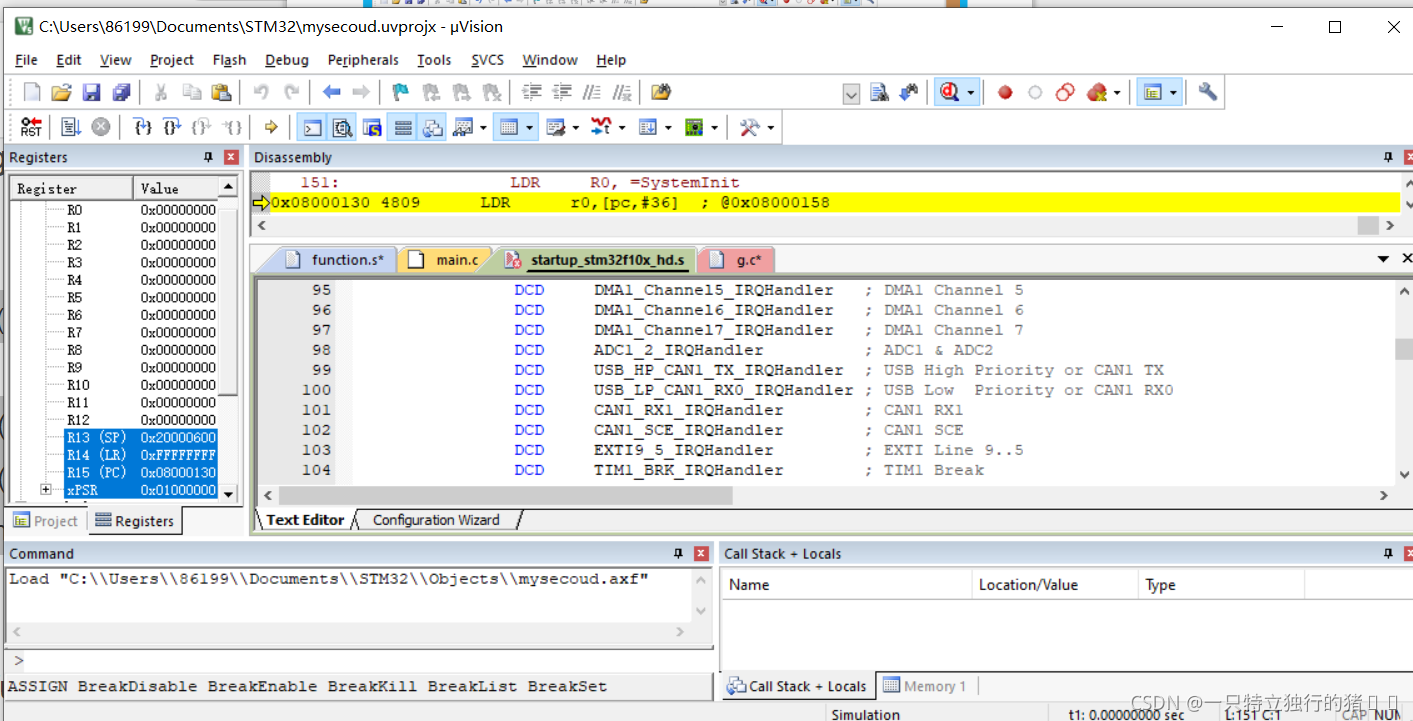Screen dimensions: 1413x721
Task: Open the debug session dropdown arrow
Action: (970, 93)
